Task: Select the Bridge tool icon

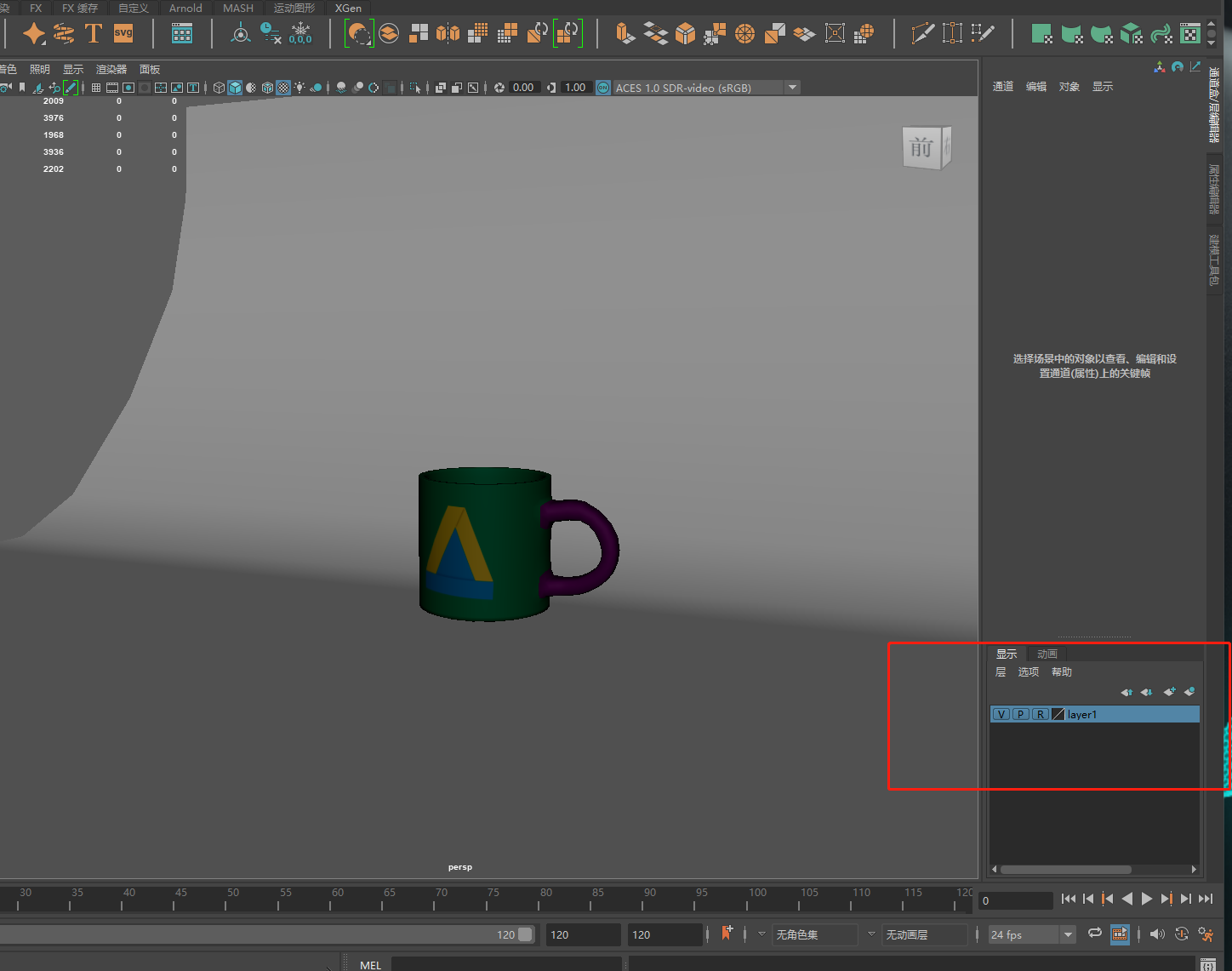Action: pyautogui.click(x=655, y=33)
